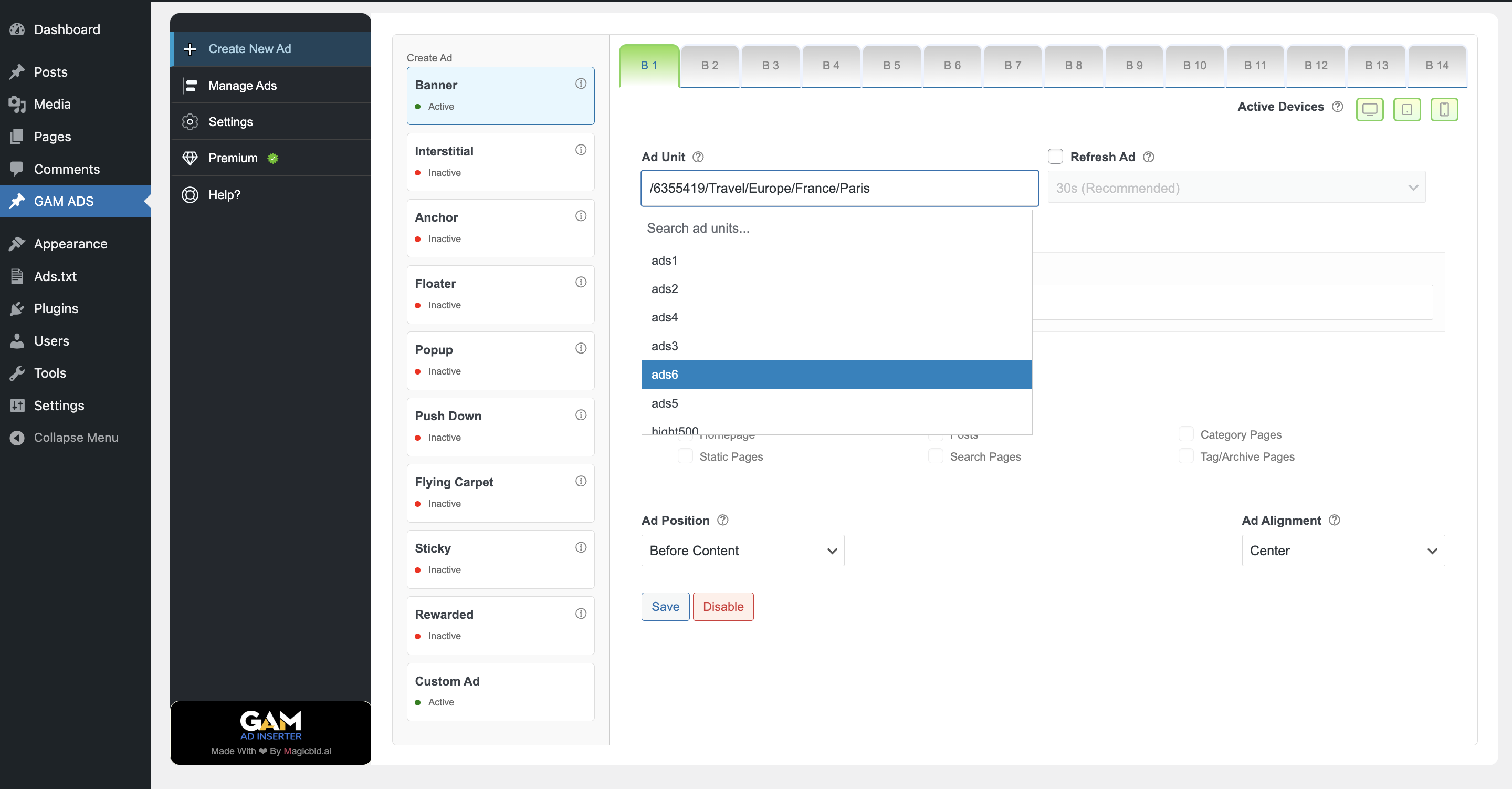Click the Ad Position help icon

click(x=722, y=520)
